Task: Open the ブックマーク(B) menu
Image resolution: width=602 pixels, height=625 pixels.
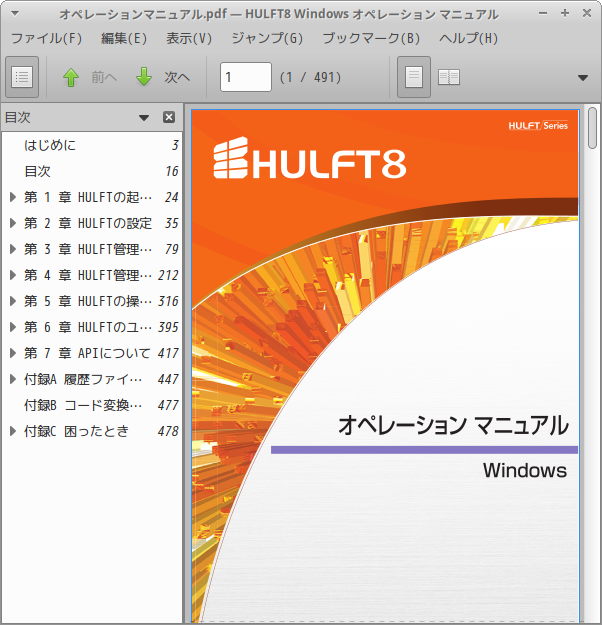Action: [371, 39]
